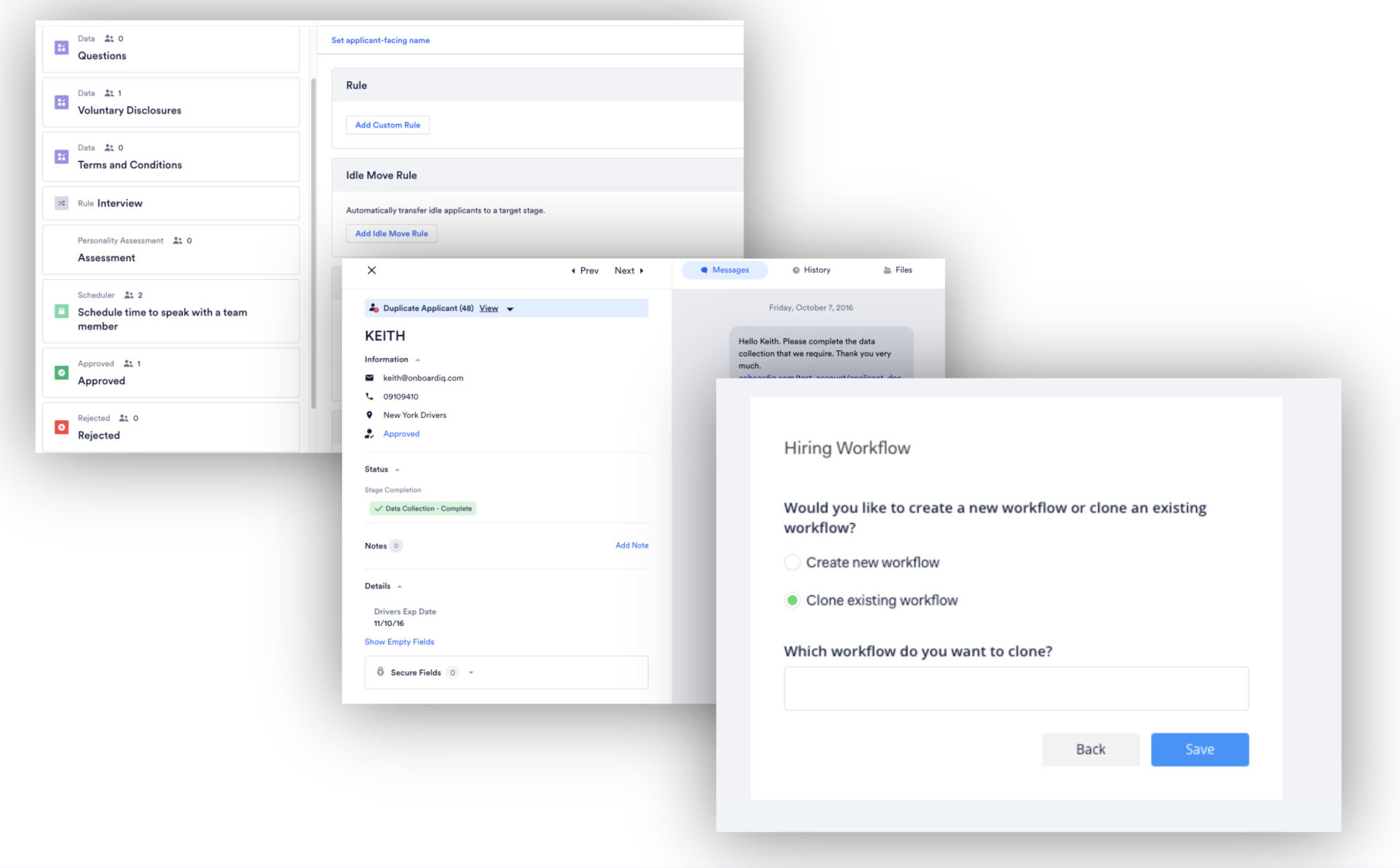Click the Add Custom Rule button
Viewport: 1400px width, 868px height.
387,125
